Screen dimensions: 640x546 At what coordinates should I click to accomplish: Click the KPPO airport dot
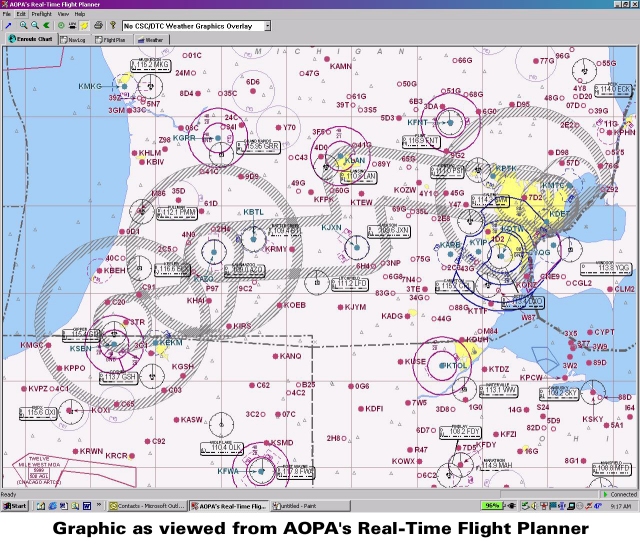tap(60, 368)
